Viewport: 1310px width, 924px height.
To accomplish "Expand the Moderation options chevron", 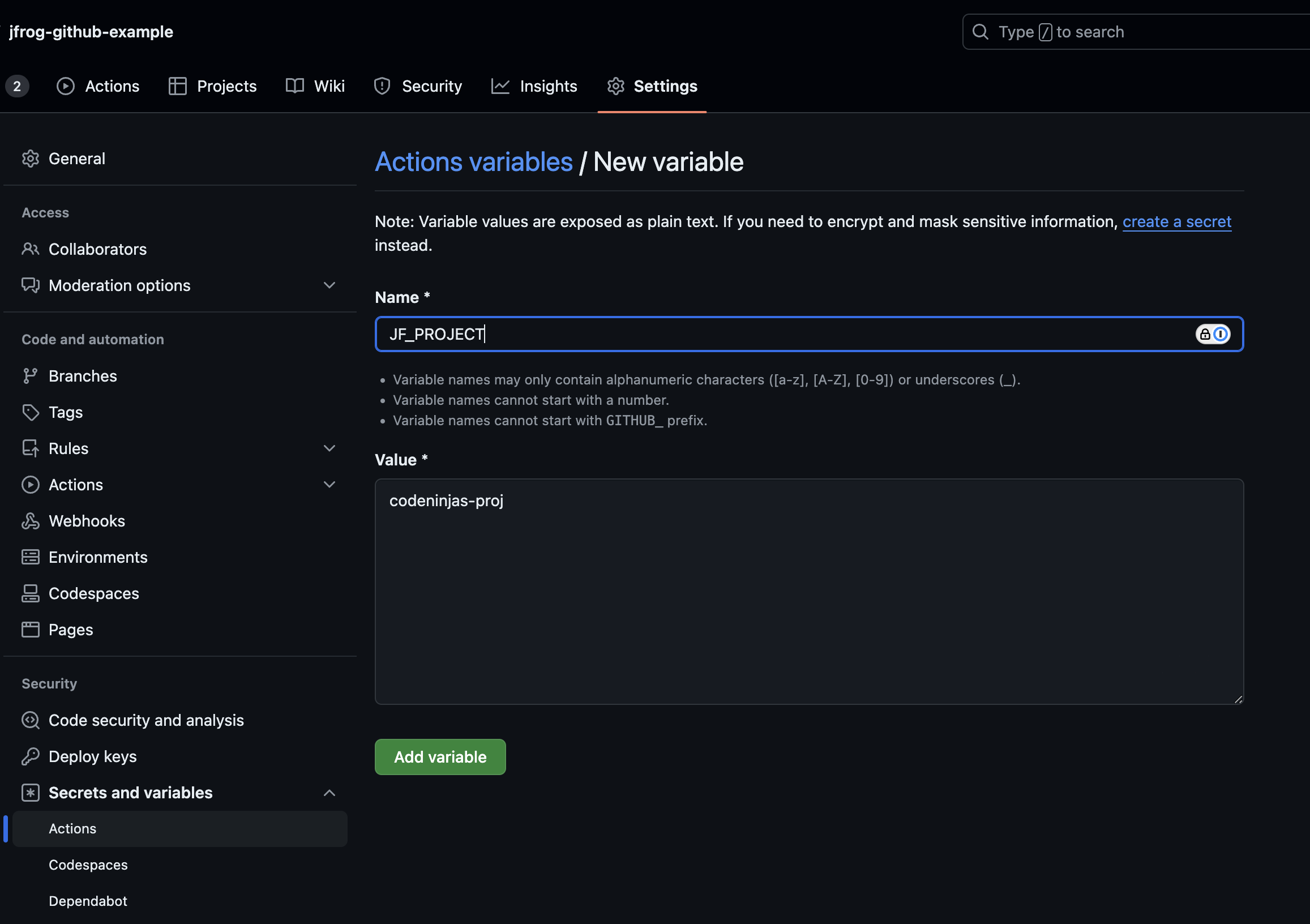I will [x=329, y=285].
